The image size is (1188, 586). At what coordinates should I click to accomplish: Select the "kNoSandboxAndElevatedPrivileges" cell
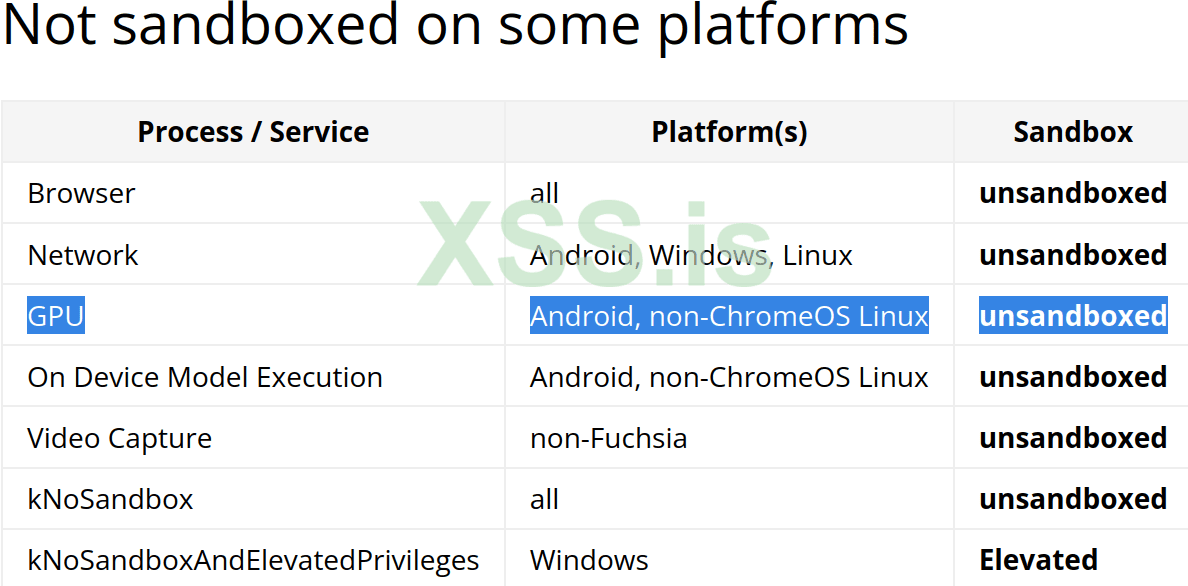(253, 560)
